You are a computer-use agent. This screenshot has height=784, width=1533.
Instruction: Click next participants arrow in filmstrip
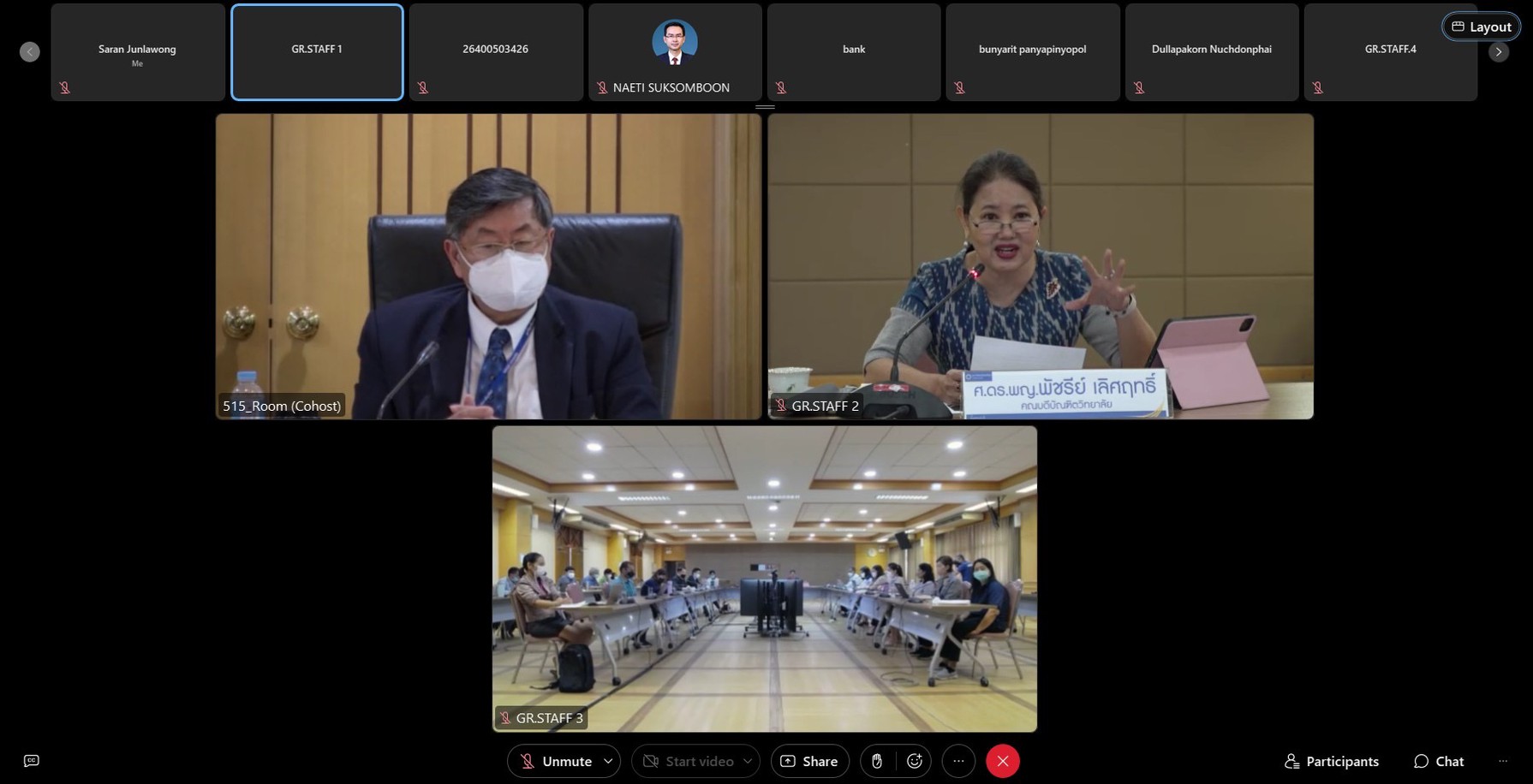1498,52
